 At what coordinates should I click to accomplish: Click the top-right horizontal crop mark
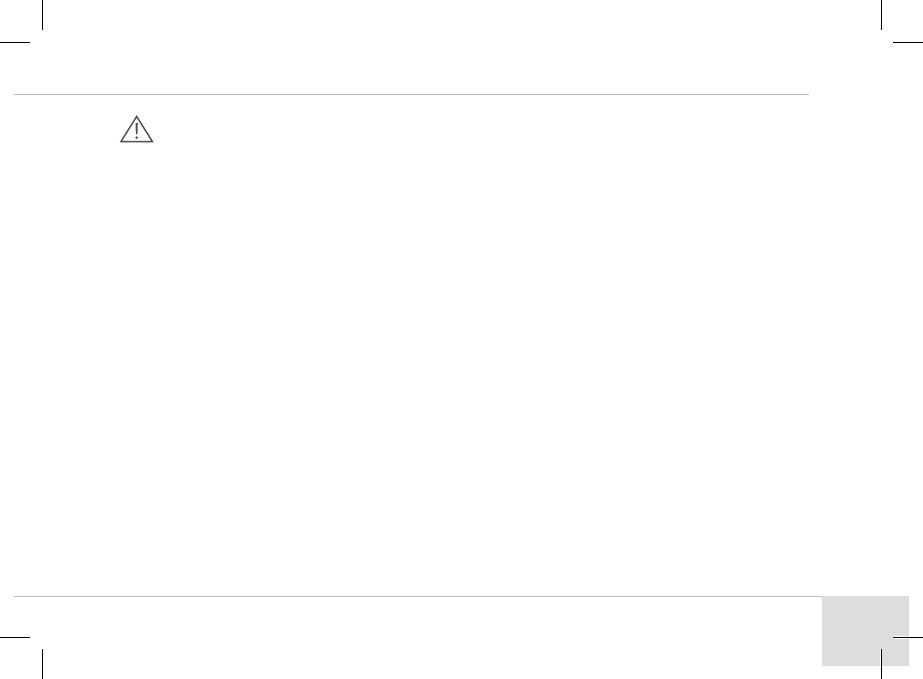point(908,43)
